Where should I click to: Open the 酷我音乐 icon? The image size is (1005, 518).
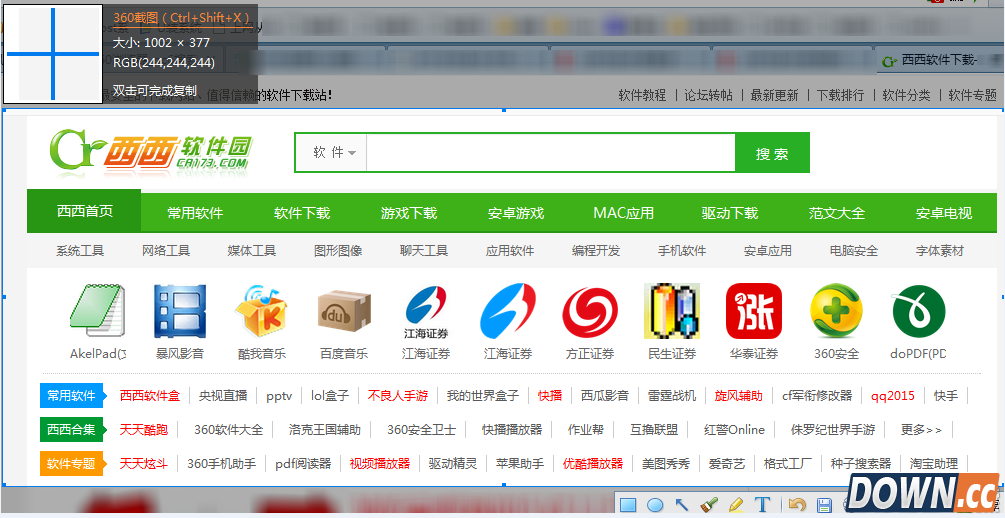(262, 312)
